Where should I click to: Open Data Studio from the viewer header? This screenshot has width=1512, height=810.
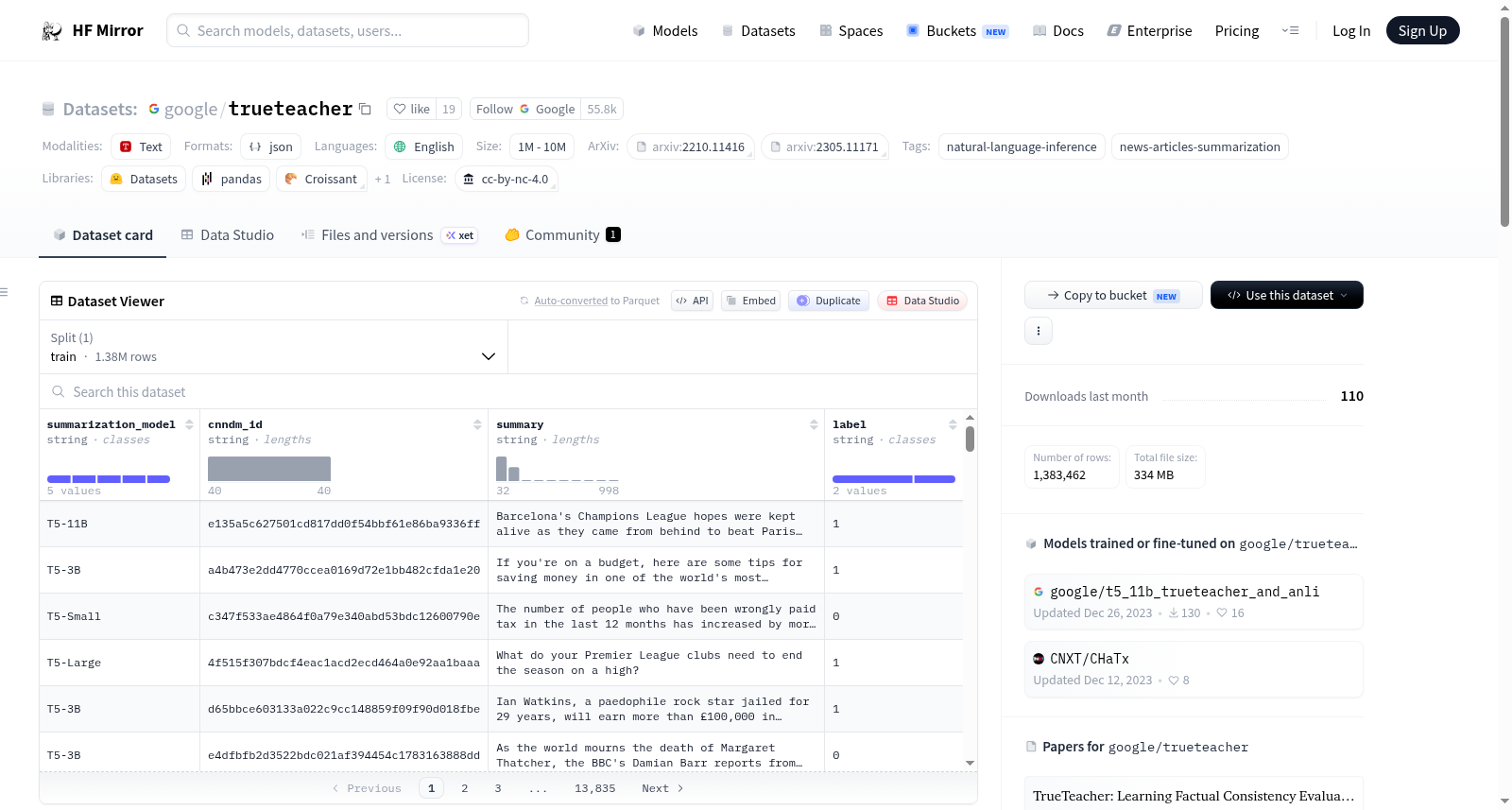[x=922, y=301]
